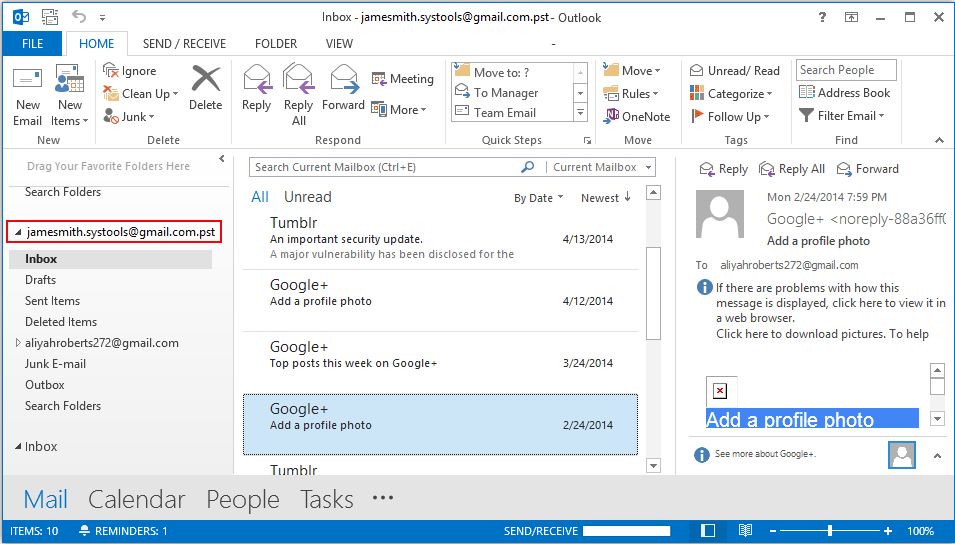Reply with a Meeting request

403,79
